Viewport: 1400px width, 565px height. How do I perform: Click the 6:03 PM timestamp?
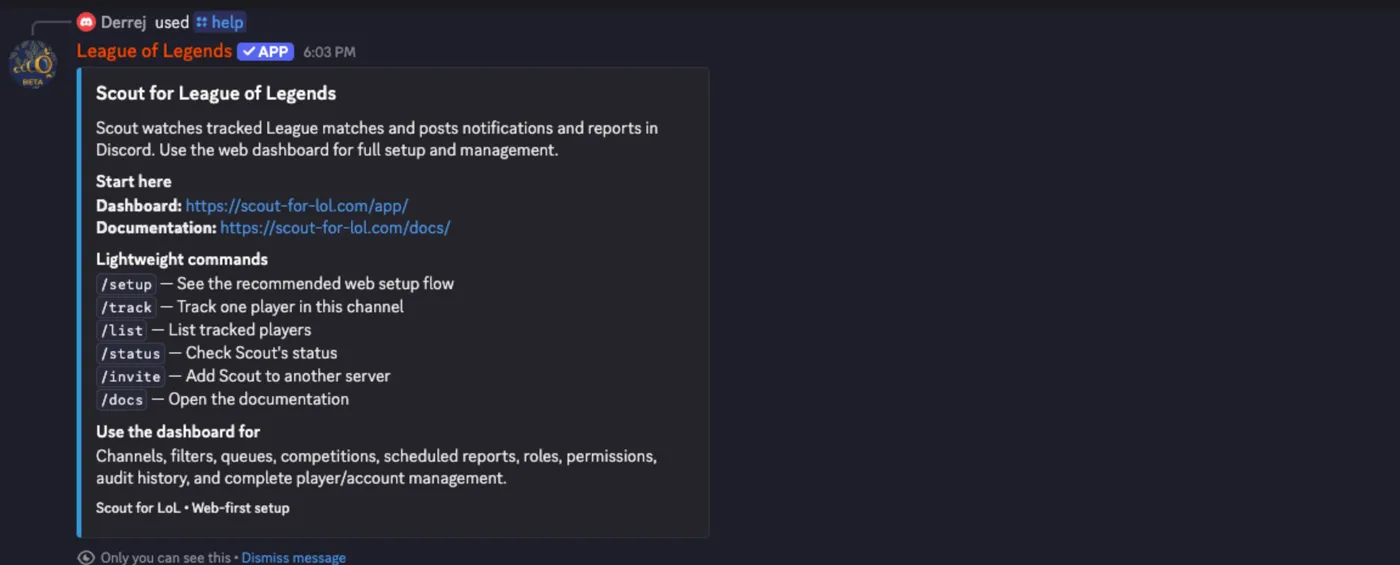click(329, 52)
